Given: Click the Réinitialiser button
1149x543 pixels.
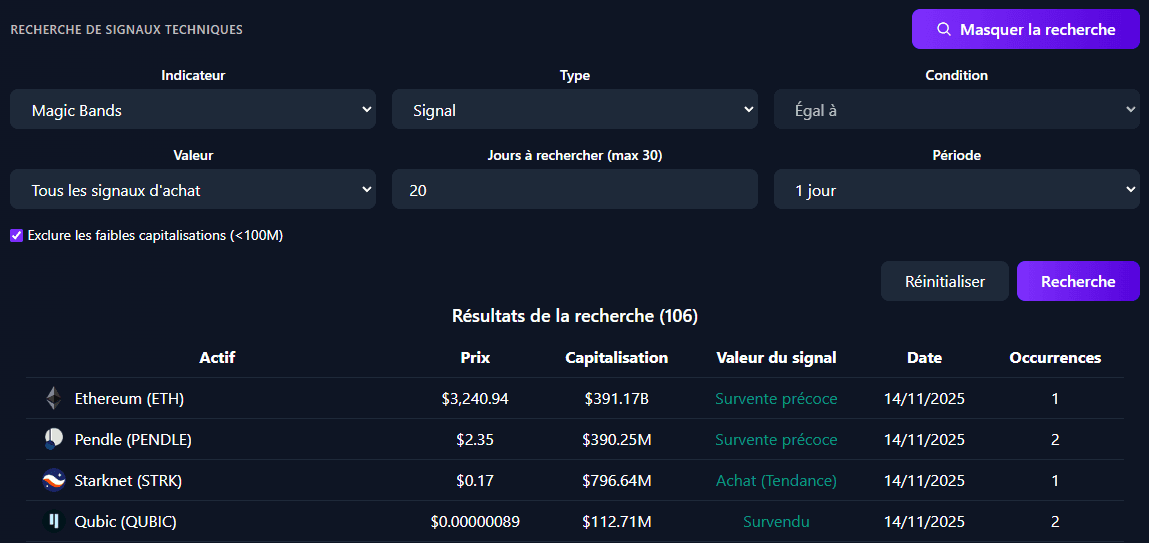Looking at the screenshot, I should pyautogui.click(x=945, y=281).
